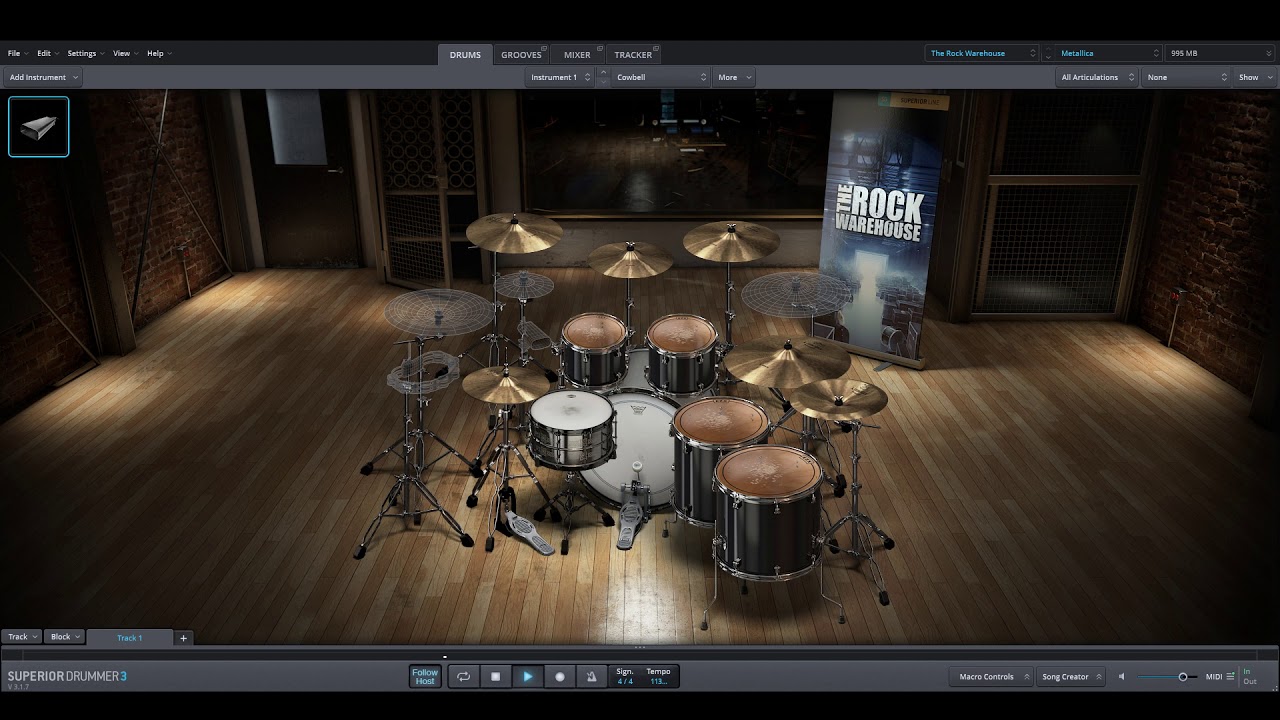1280x720 pixels.
Task: Open the Edit menu
Action: 47,53
